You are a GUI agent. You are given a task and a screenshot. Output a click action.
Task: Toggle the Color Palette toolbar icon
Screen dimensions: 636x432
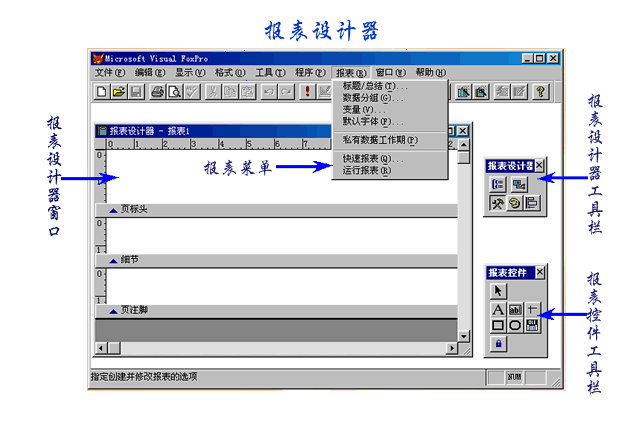pyautogui.click(x=515, y=203)
